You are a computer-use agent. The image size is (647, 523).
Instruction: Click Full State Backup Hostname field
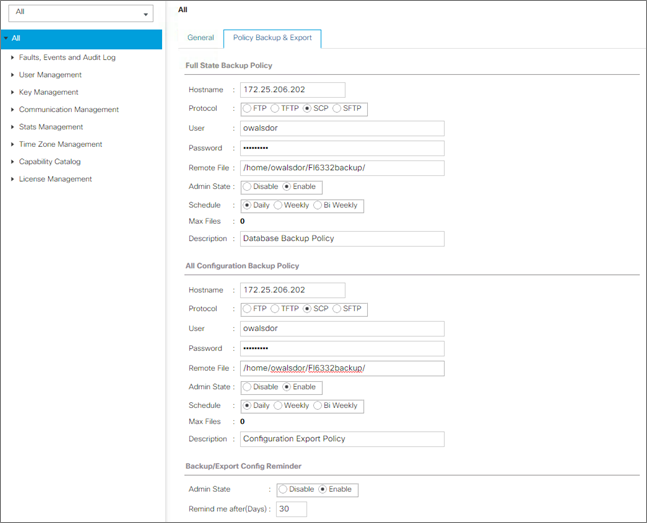pyautogui.click(x=293, y=90)
